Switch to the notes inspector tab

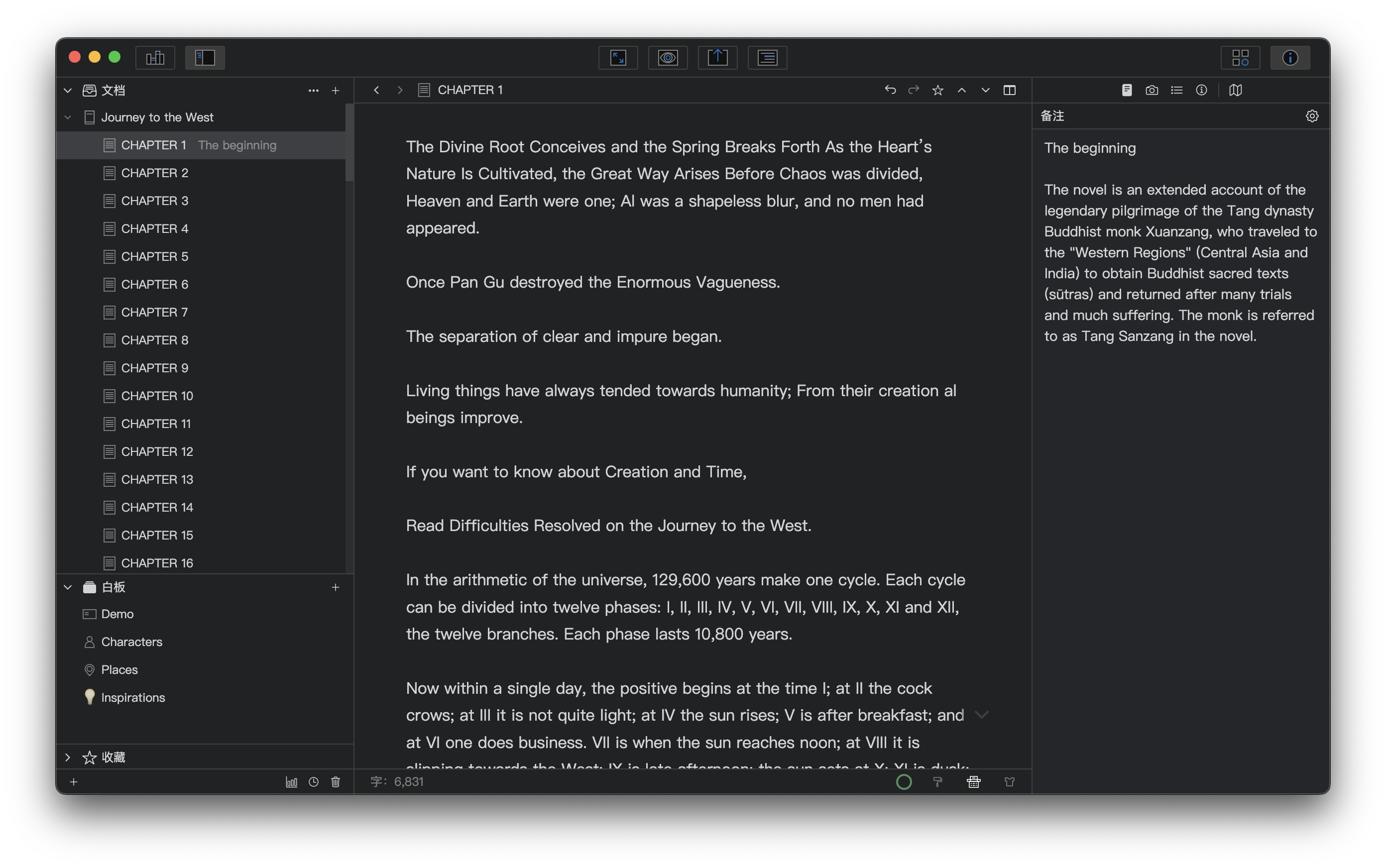1127,90
